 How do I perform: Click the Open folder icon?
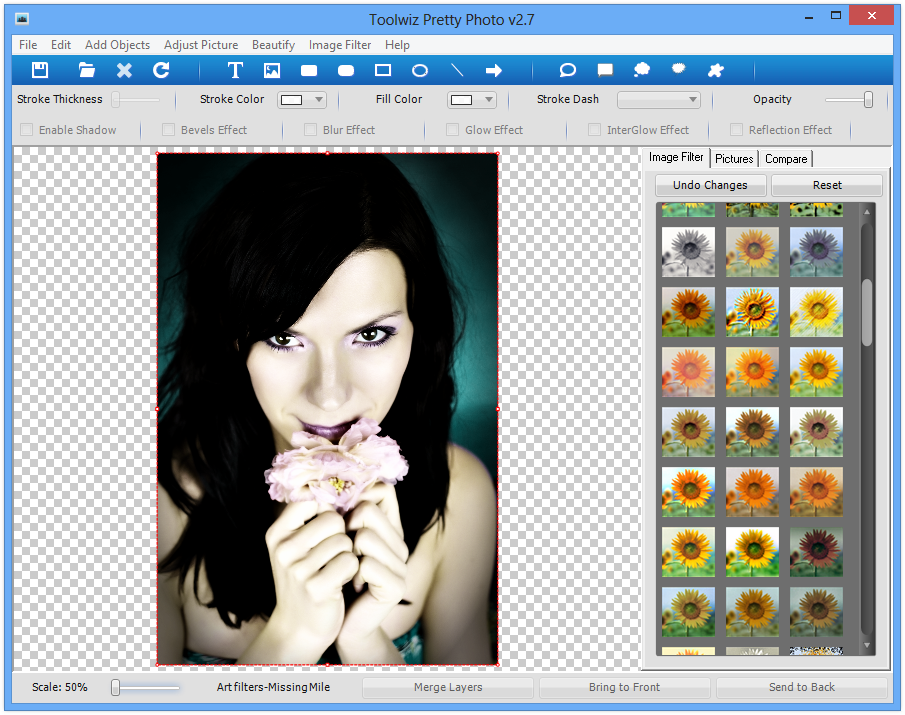coord(87,70)
